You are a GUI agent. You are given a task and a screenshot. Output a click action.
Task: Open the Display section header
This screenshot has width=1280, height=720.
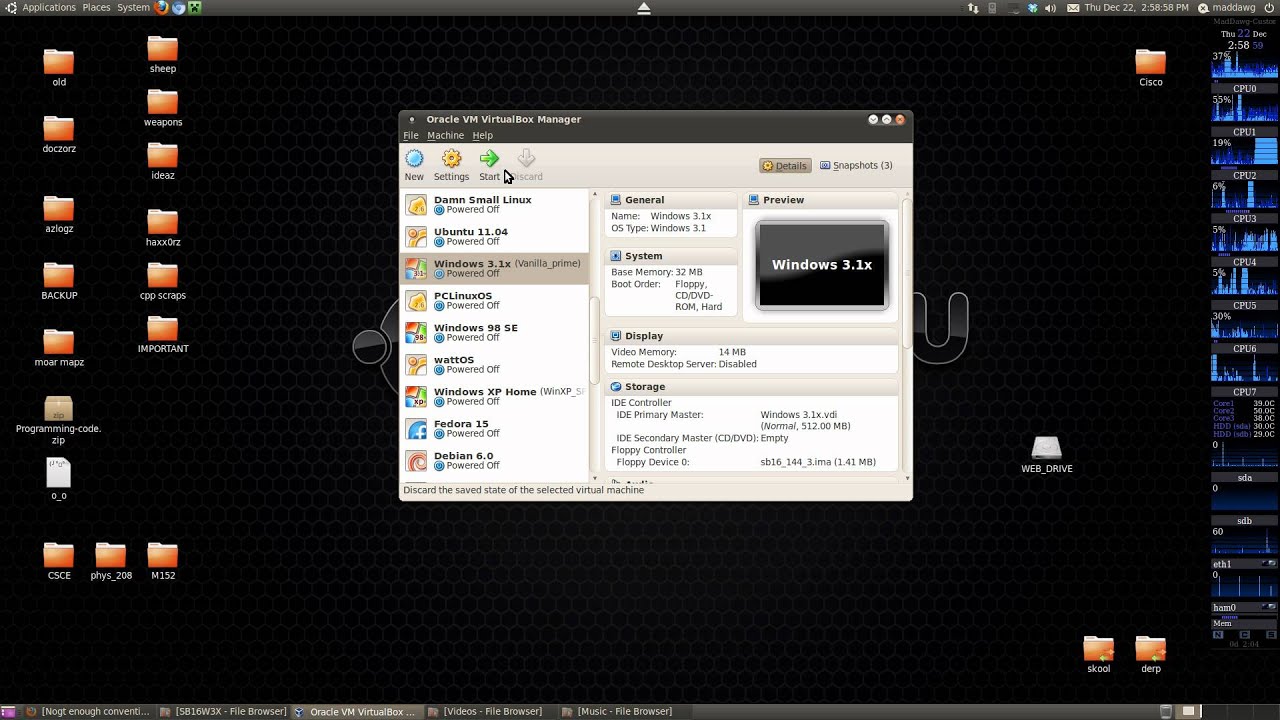(x=751, y=336)
